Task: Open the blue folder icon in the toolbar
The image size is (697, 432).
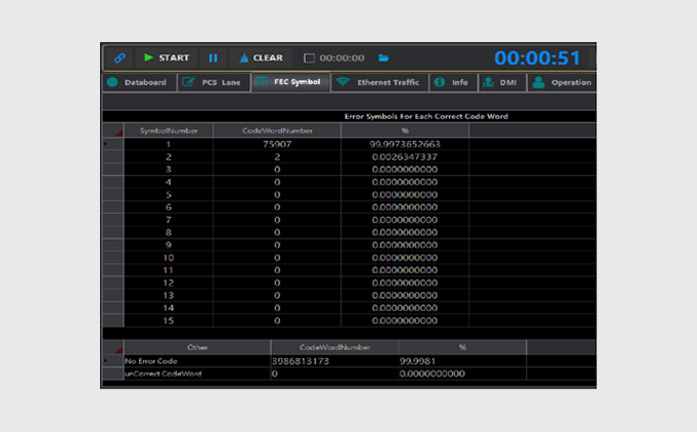Action: point(383,58)
